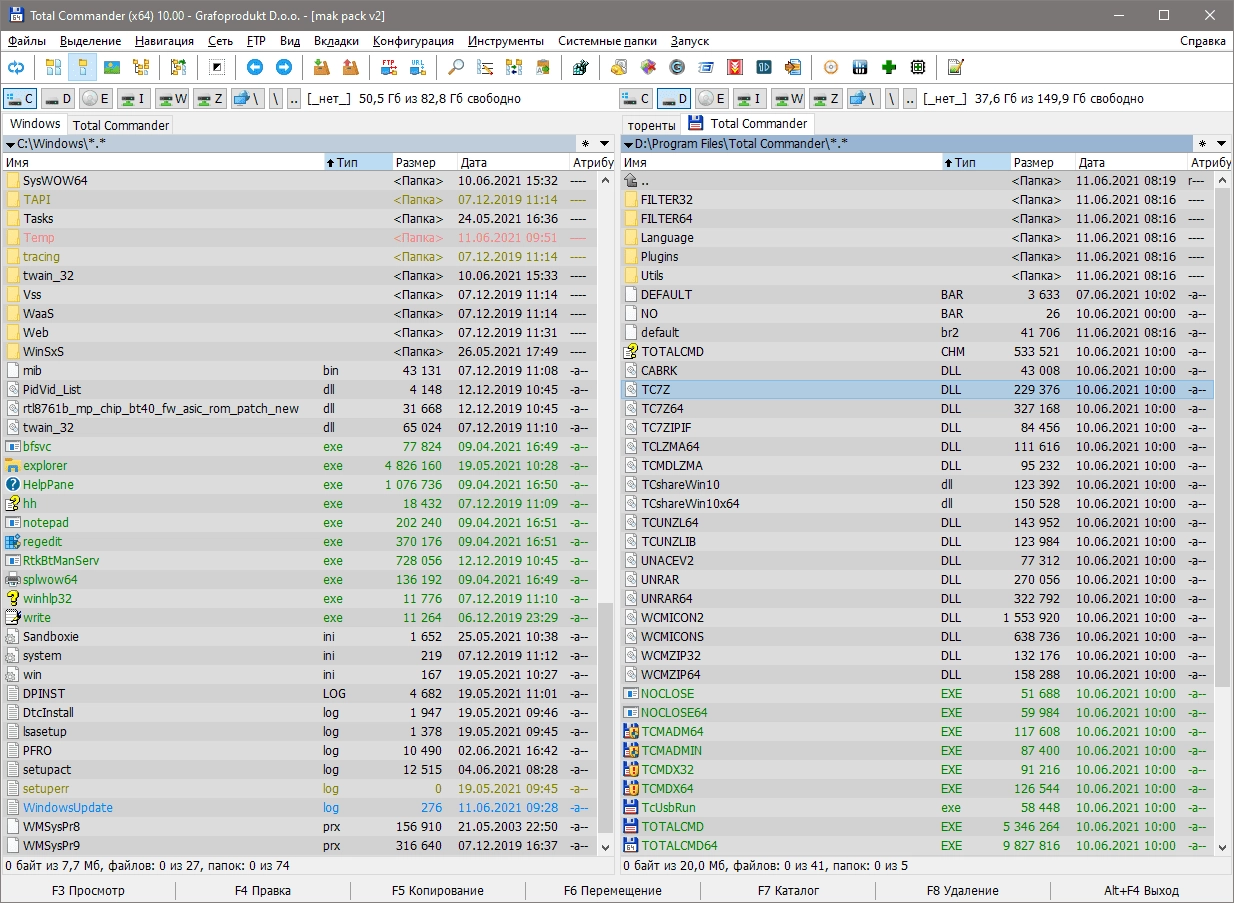1234x903 pixels.
Task: Select explorer exe in left panel
Action: click(301, 465)
